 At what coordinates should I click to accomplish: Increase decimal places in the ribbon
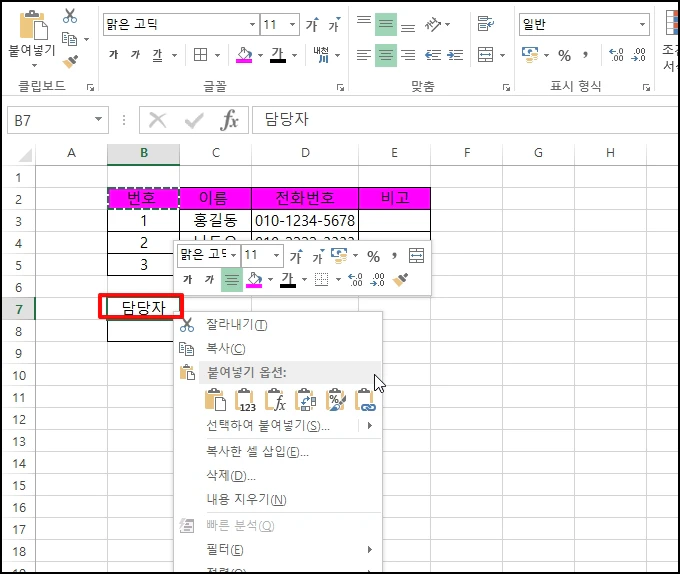coord(616,55)
